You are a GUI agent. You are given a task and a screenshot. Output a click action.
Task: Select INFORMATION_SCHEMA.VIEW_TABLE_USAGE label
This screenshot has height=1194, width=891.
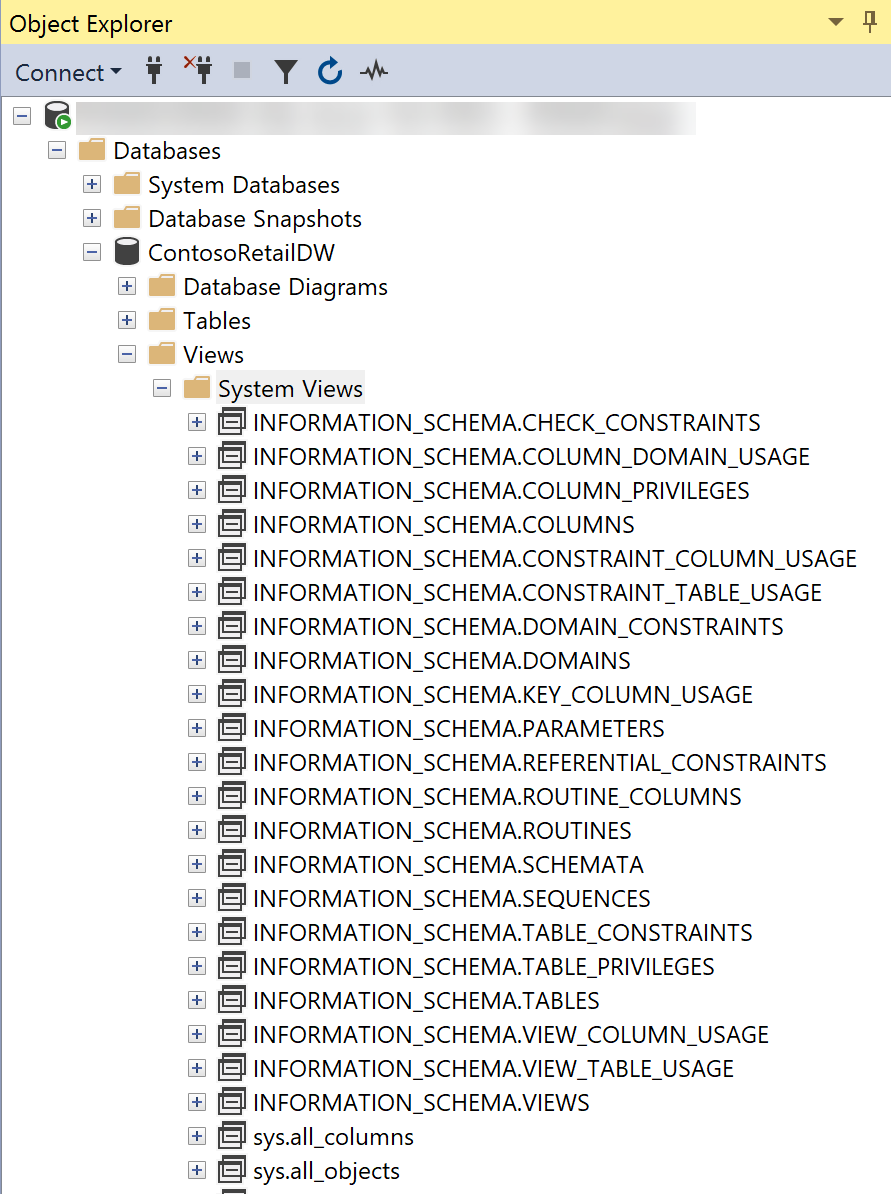(493, 1069)
